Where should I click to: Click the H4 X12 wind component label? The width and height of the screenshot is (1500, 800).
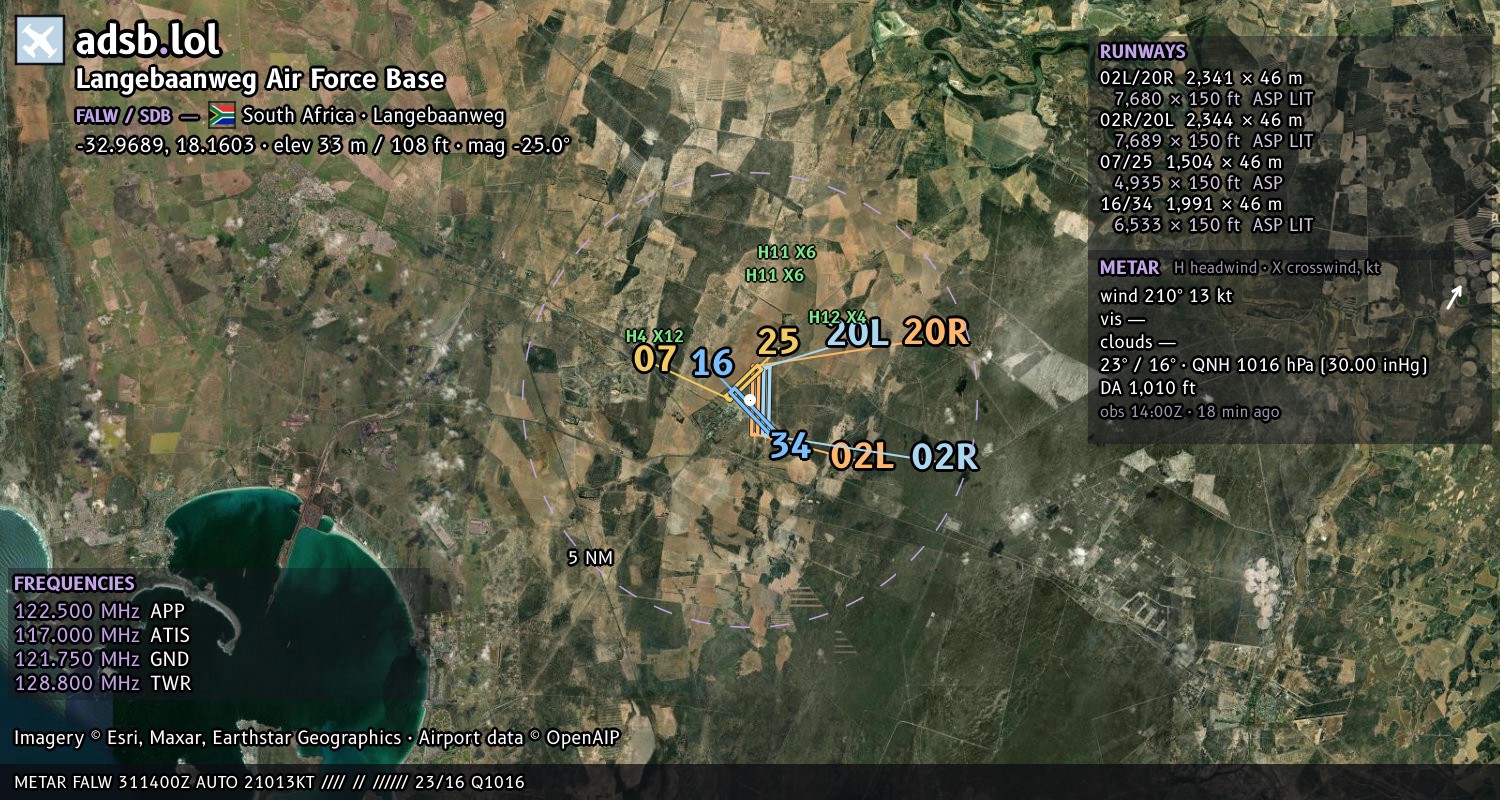coord(654,336)
